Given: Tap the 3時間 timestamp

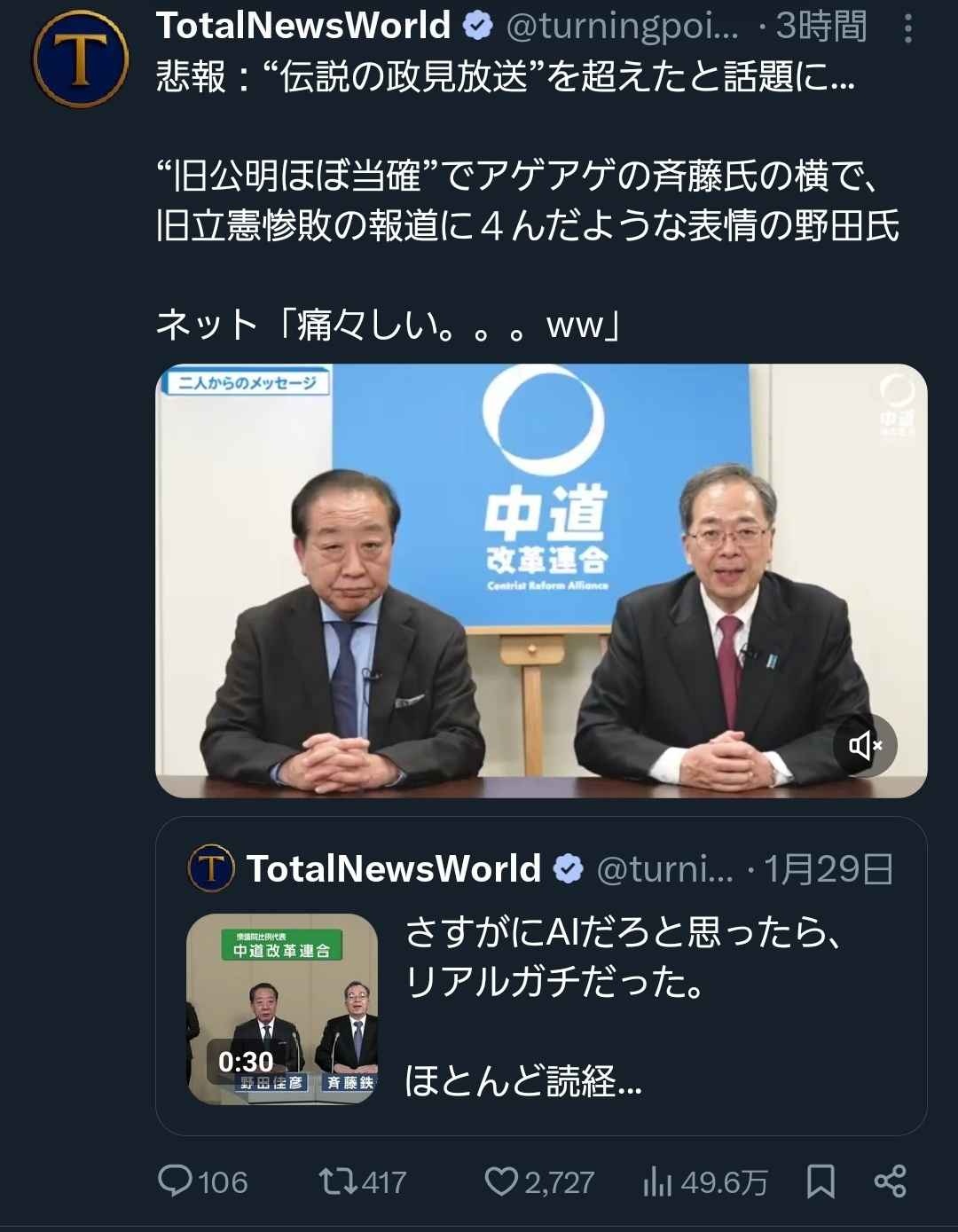Looking at the screenshot, I should click(821, 27).
